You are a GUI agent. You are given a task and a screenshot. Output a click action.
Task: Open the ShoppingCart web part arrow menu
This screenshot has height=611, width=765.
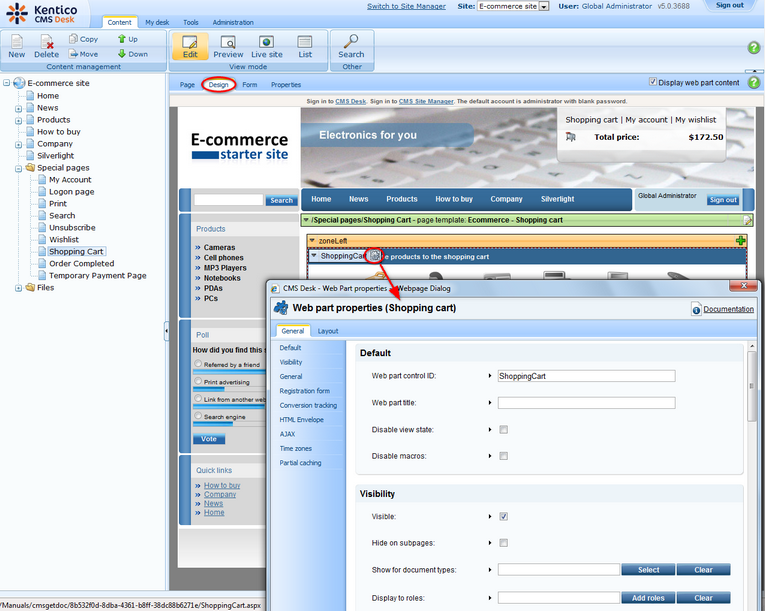click(315, 256)
